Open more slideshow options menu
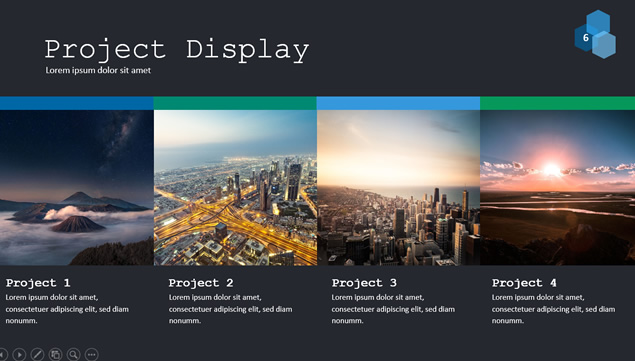 click(92, 355)
